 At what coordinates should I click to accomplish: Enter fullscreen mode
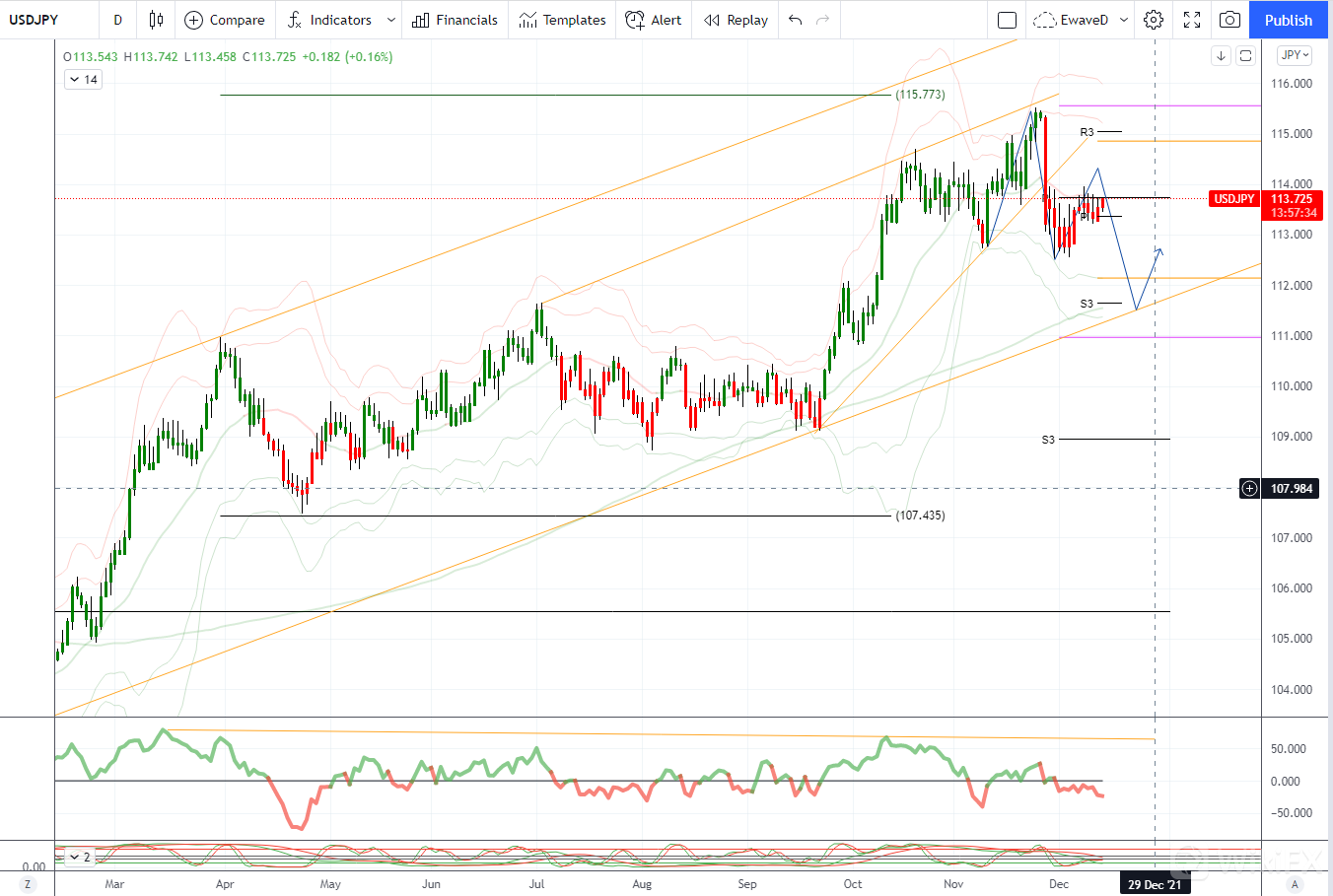(x=1192, y=20)
